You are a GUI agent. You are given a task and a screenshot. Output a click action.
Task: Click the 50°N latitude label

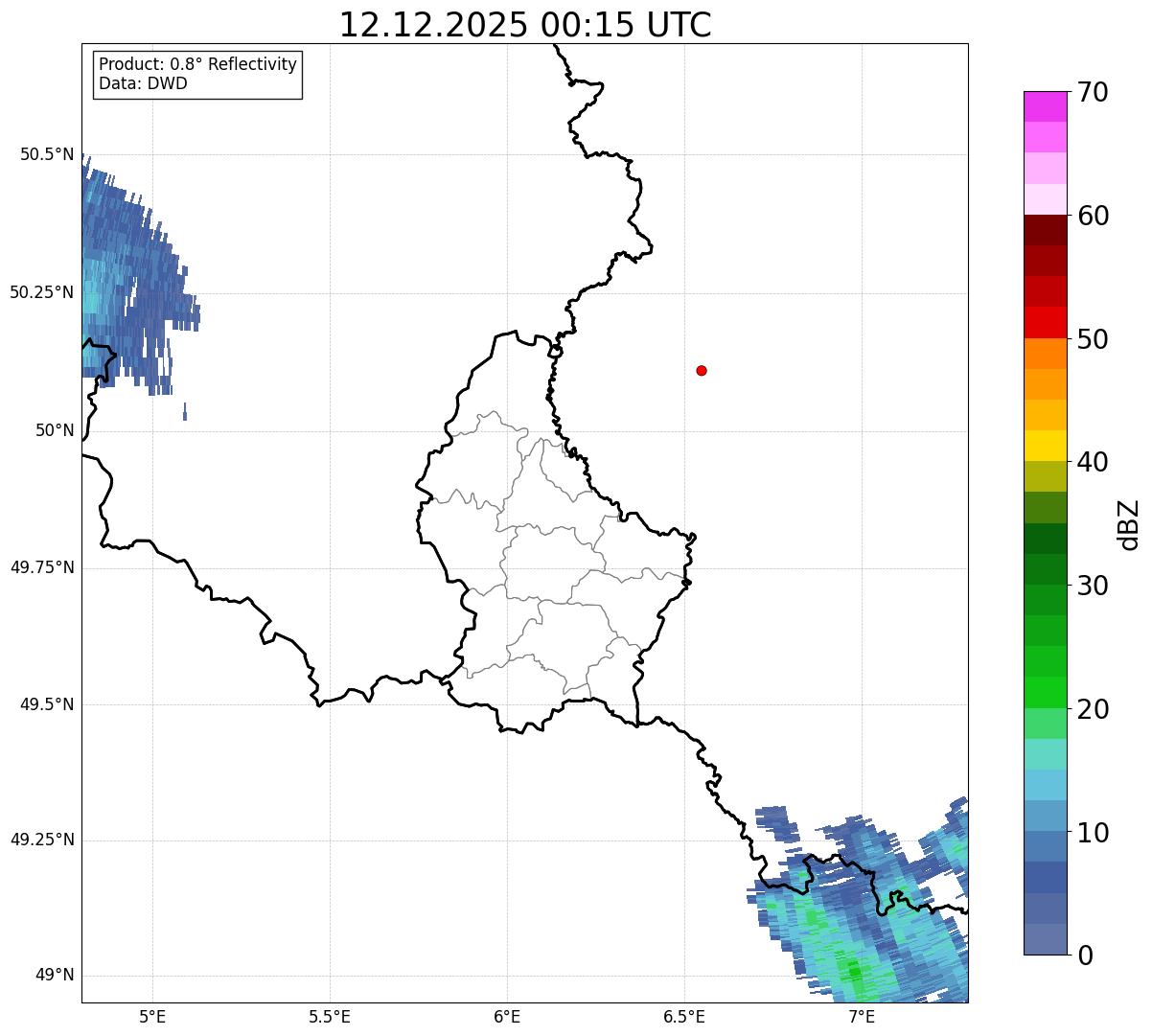[56, 430]
